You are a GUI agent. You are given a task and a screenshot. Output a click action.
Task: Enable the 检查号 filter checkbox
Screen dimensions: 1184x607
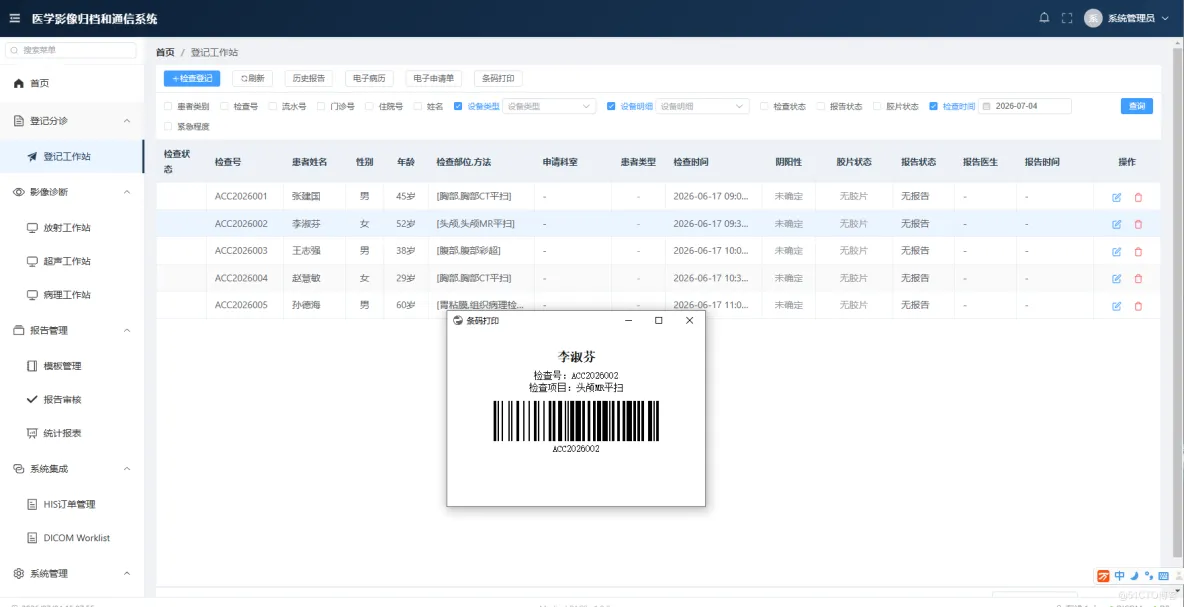pyautogui.click(x=224, y=106)
